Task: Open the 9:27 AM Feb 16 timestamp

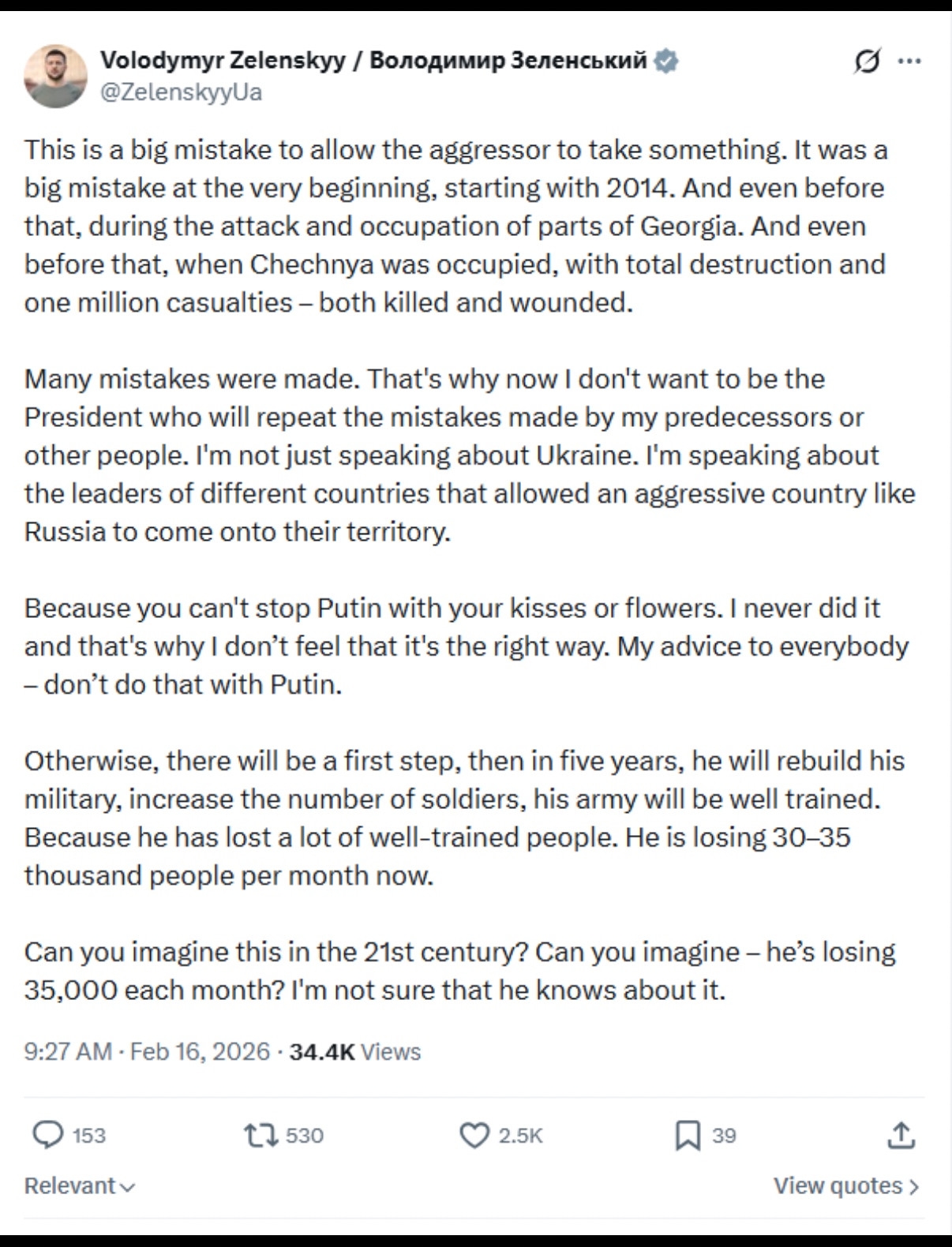Action: (x=147, y=1051)
